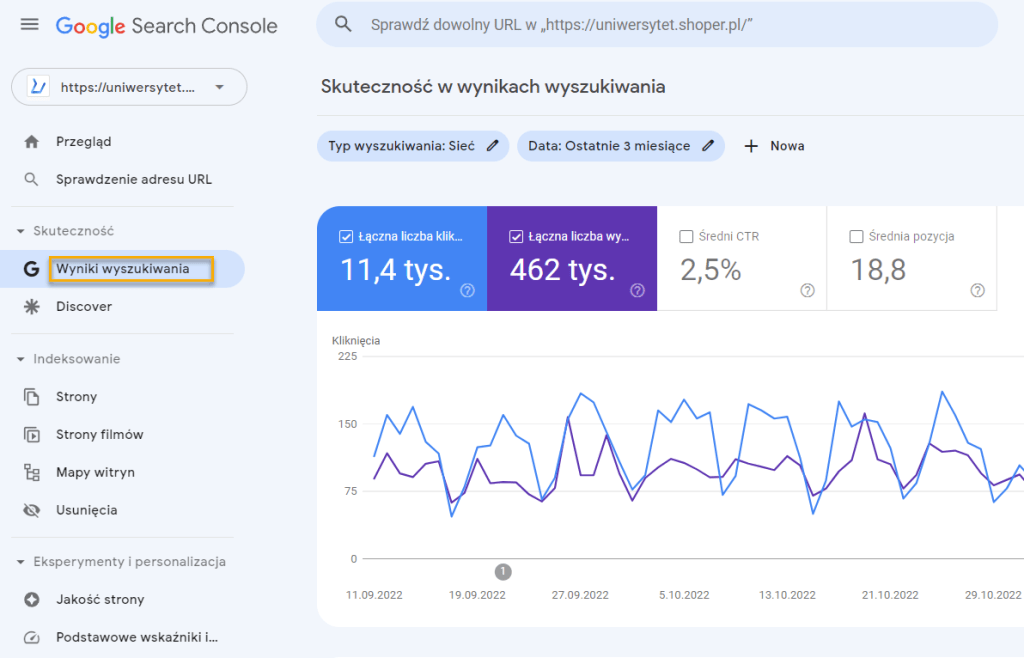The width and height of the screenshot is (1024, 658).
Task: Click the search magnifier icon in URL bar
Action: click(x=343, y=25)
